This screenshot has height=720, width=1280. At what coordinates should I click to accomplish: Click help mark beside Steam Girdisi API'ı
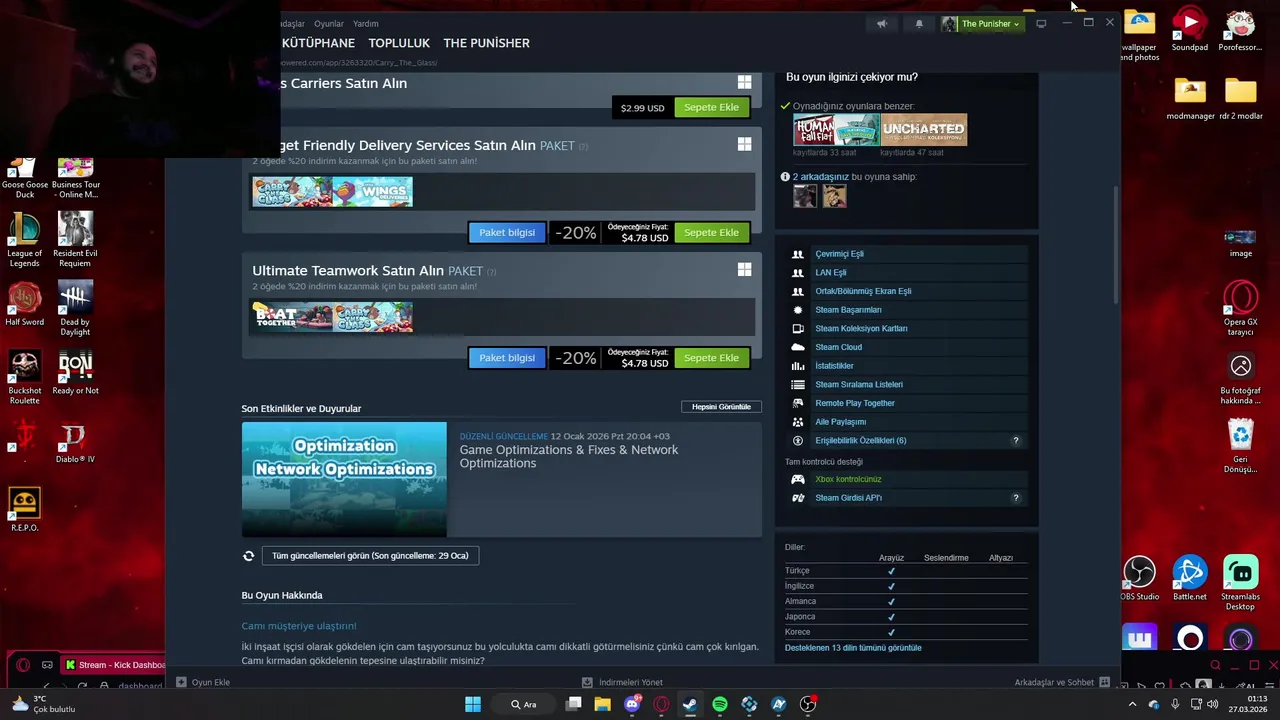point(1016,498)
